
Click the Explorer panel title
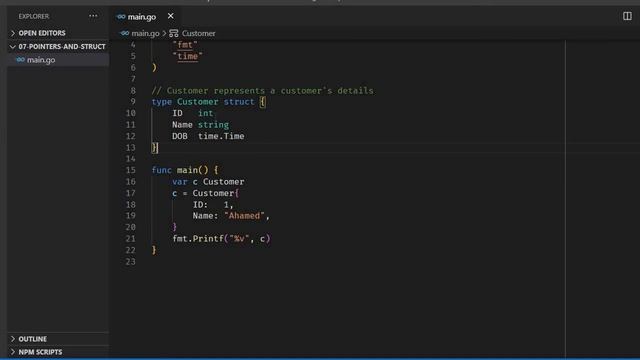[x=33, y=16]
